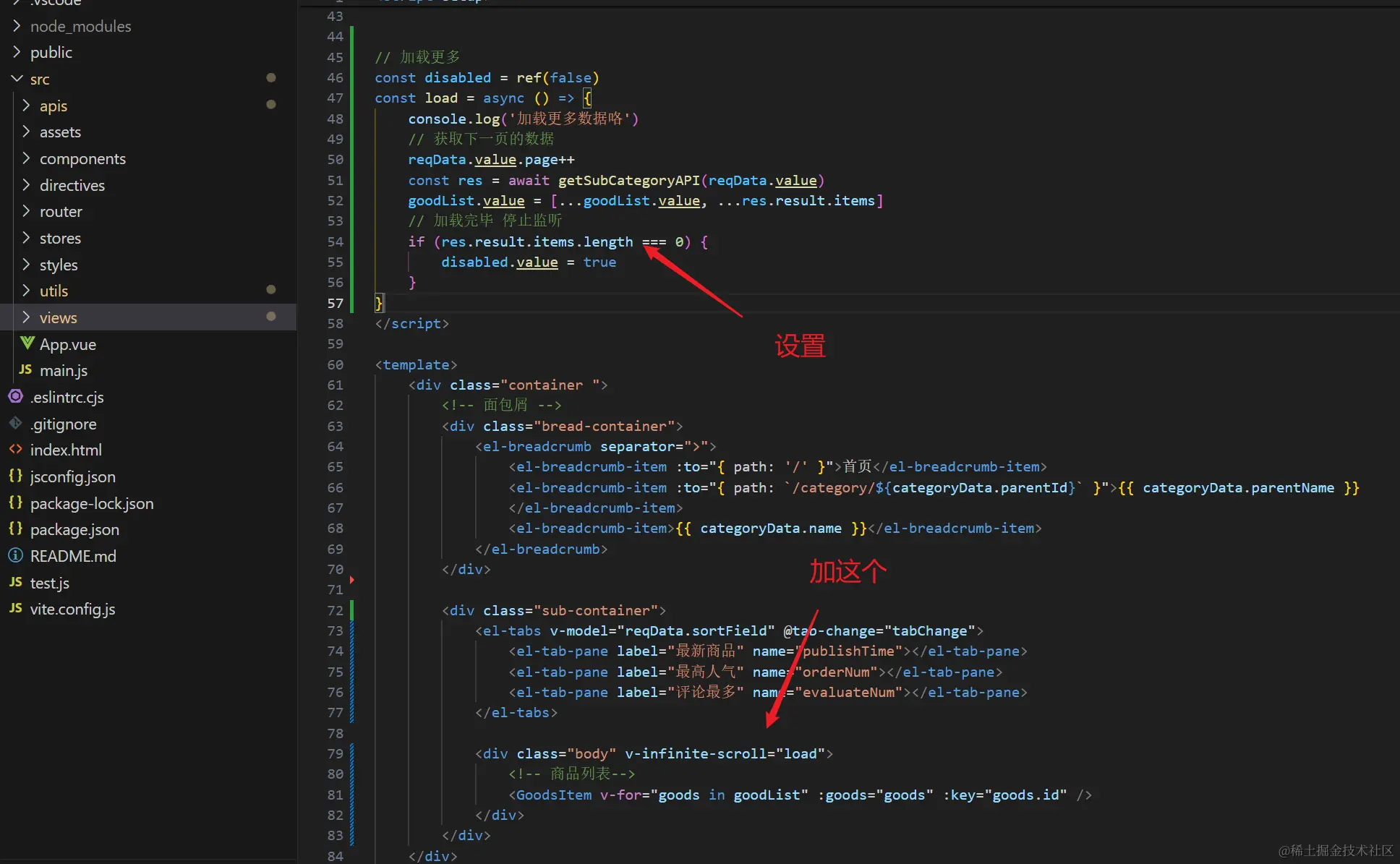This screenshot has width=1400, height=864.
Task: Open package.json file
Action: pos(74,529)
